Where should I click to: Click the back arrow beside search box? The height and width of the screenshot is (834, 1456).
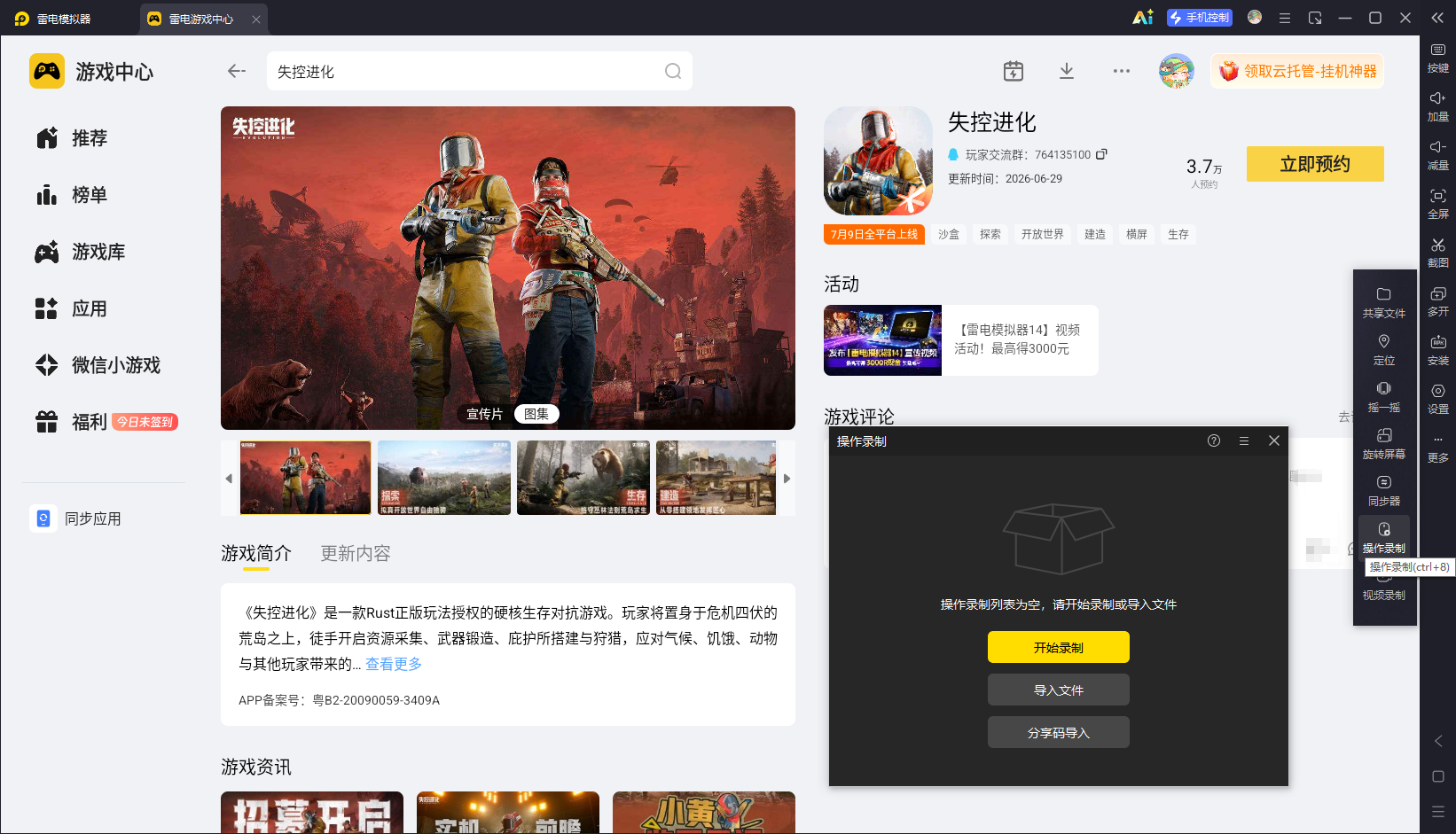tap(236, 71)
